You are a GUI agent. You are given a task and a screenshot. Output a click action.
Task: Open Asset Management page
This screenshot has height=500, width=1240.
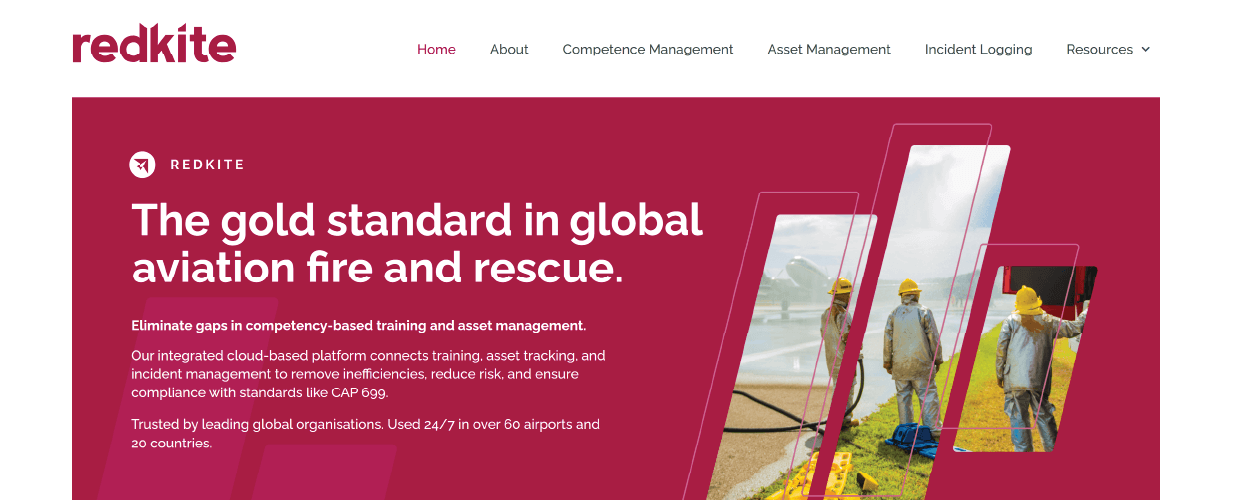point(829,49)
